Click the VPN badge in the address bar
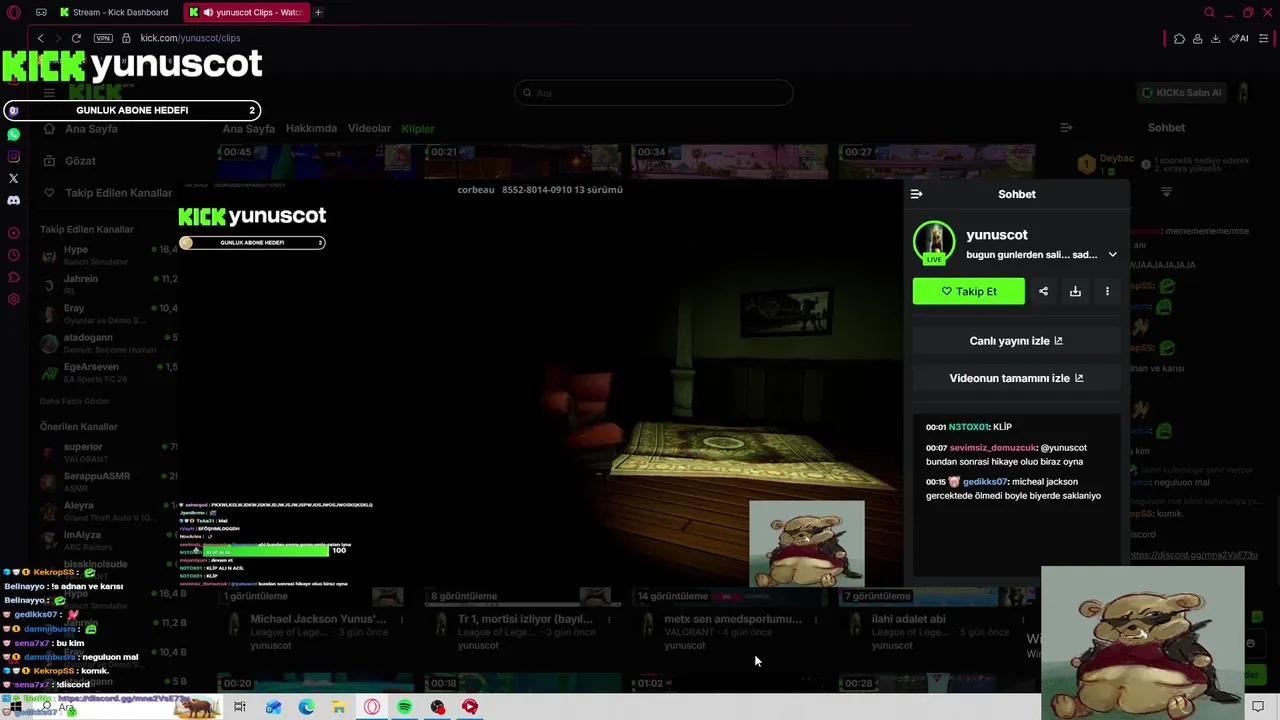This screenshot has width=1280, height=720. tap(103, 38)
